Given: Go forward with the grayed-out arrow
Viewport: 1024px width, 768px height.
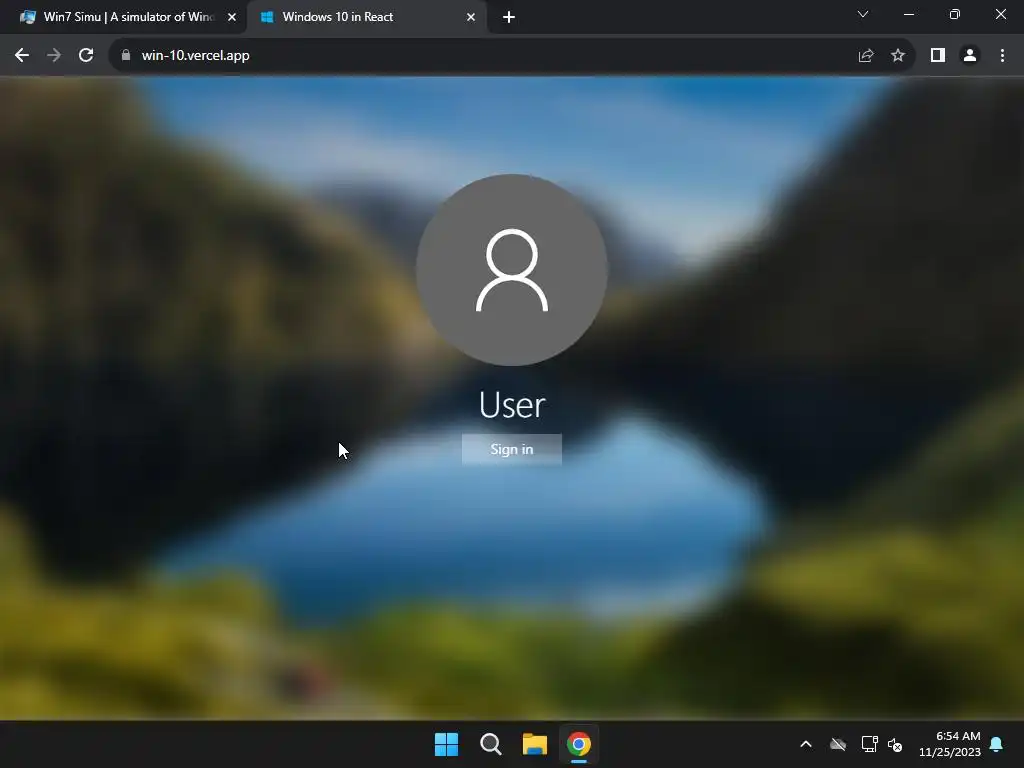Looking at the screenshot, I should coord(54,56).
